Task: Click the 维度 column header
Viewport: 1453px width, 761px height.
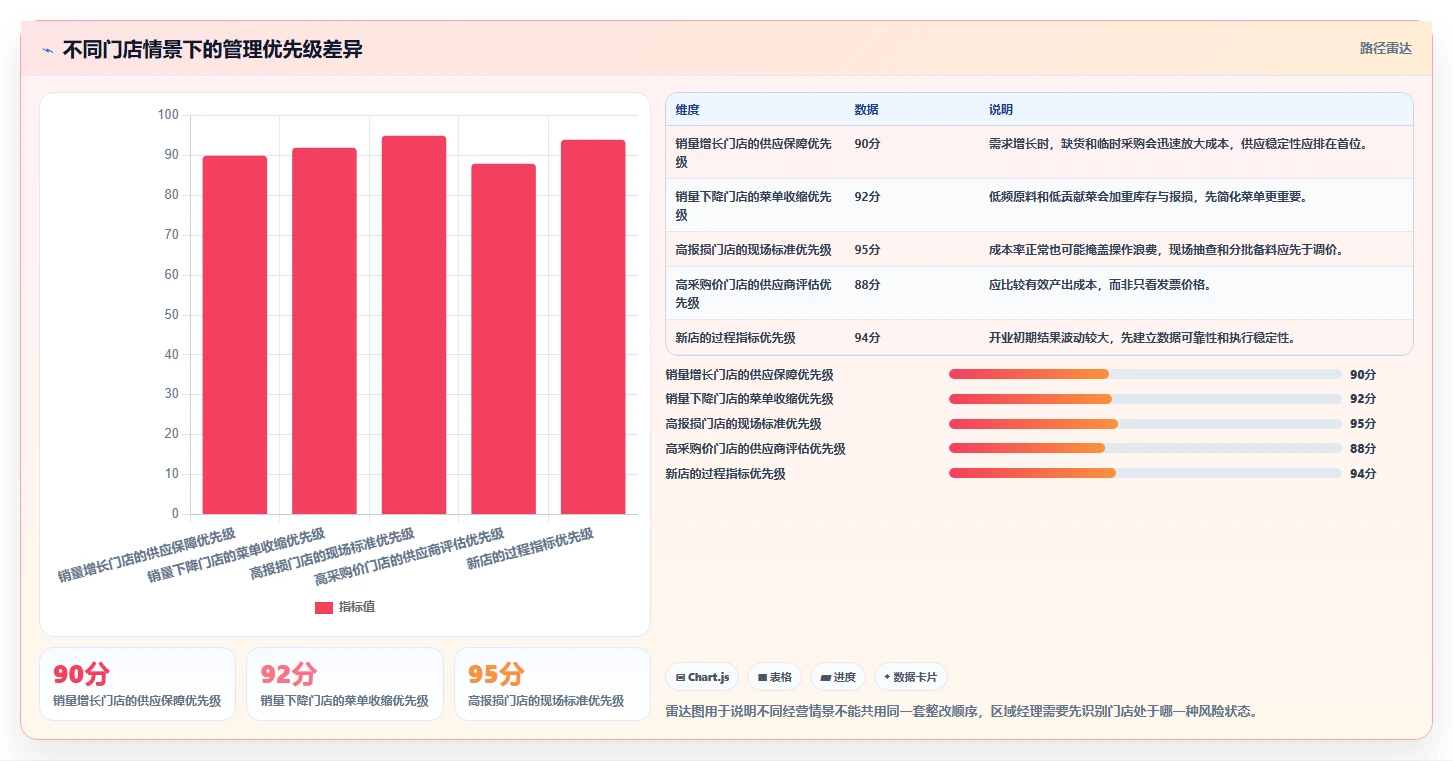Action: tap(687, 110)
